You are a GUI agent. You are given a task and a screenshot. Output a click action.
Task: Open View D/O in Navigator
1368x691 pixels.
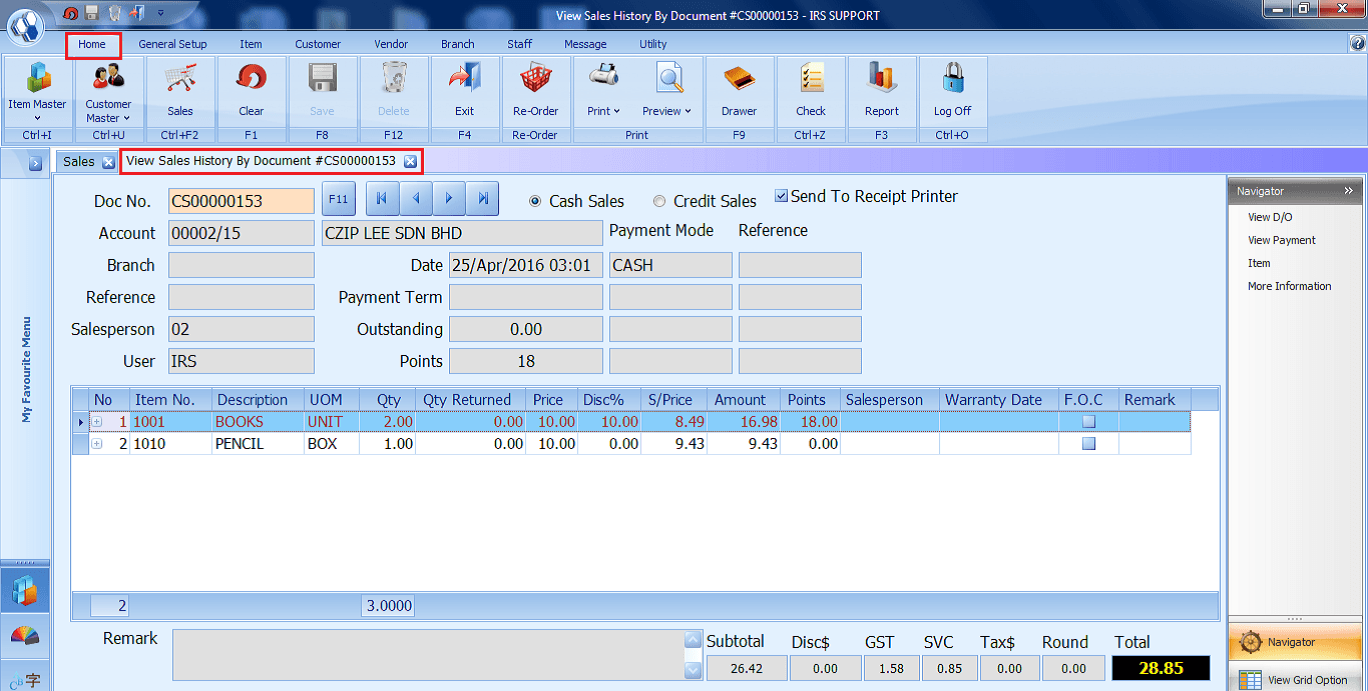pyautogui.click(x=1270, y=217)
